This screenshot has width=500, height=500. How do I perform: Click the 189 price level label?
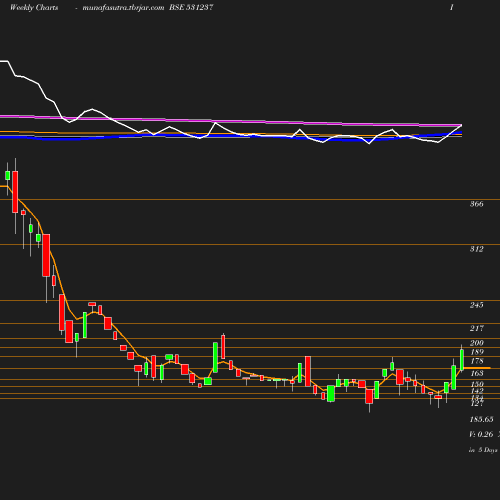pos(477,352)
